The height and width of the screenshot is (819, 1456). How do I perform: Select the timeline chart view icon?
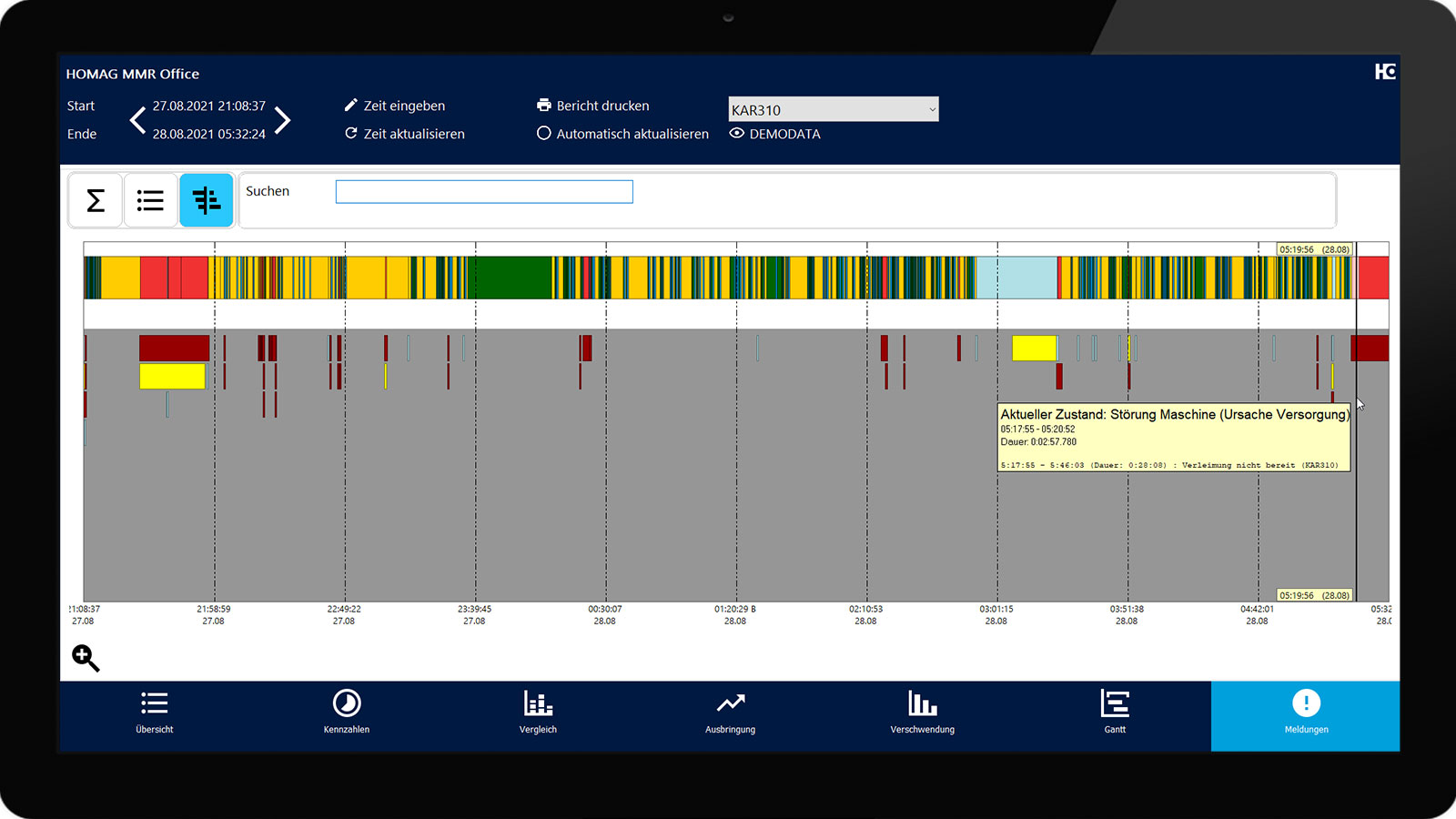207,200
